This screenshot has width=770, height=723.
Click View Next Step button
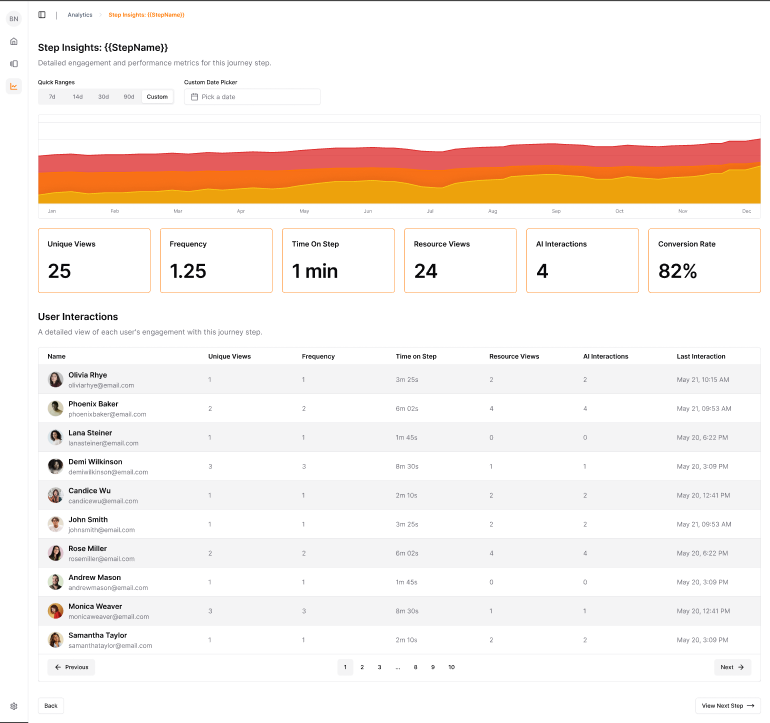(728, 706)
